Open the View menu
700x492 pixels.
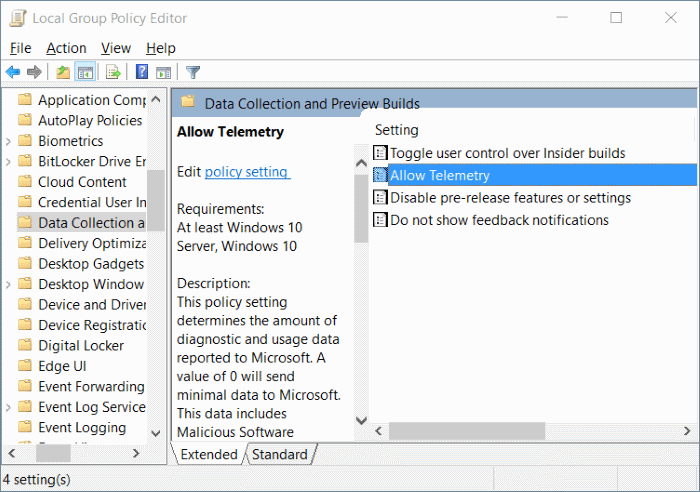pyautogui.click(x=116, y=48)
